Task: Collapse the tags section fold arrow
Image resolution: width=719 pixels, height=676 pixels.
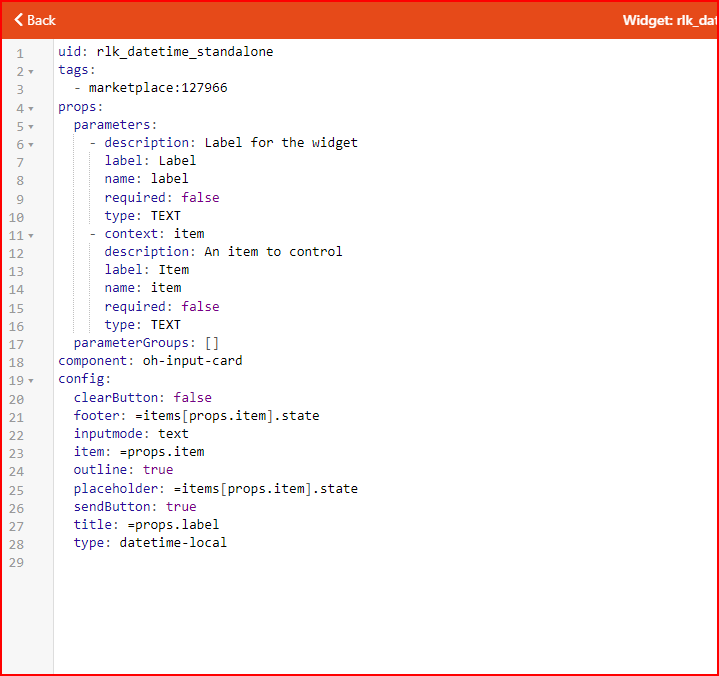Action: (x=31, y=71)
